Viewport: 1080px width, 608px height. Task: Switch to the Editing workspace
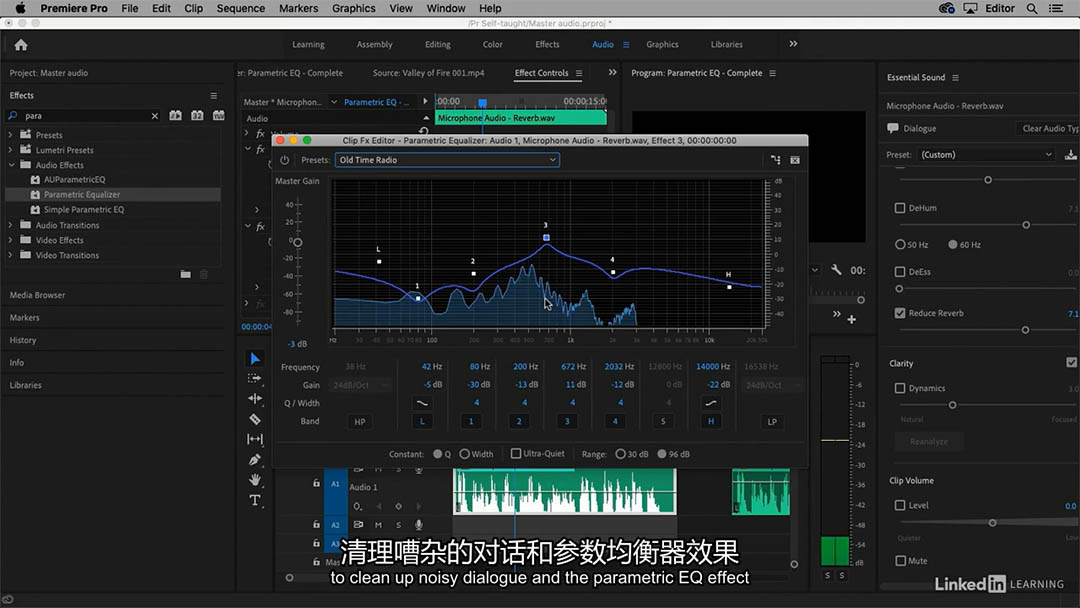coord(437,45)
